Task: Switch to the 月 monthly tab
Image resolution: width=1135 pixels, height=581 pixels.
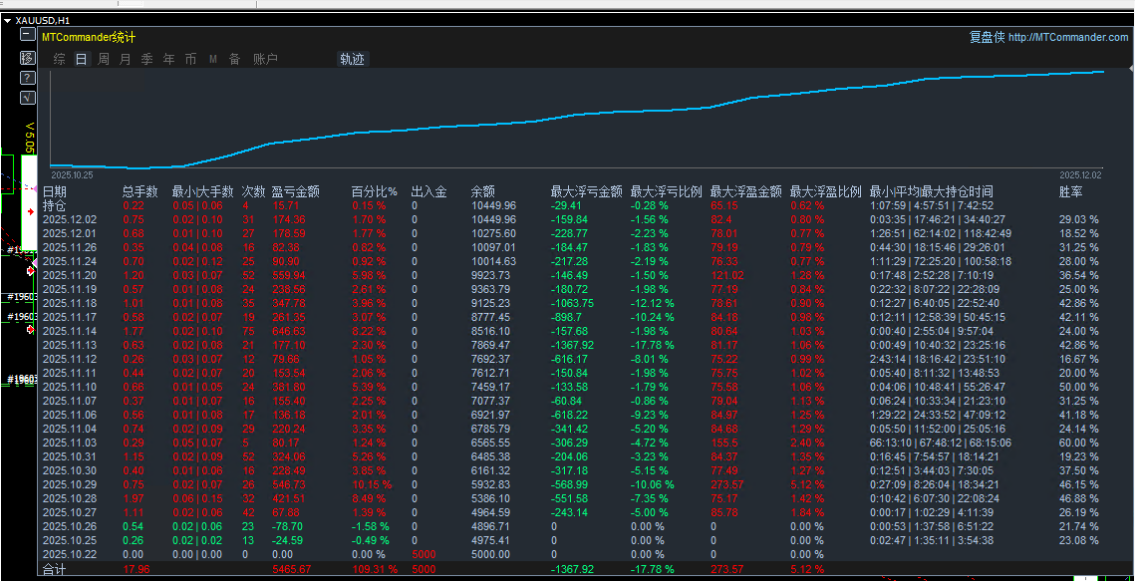Action: pos(124,58)
